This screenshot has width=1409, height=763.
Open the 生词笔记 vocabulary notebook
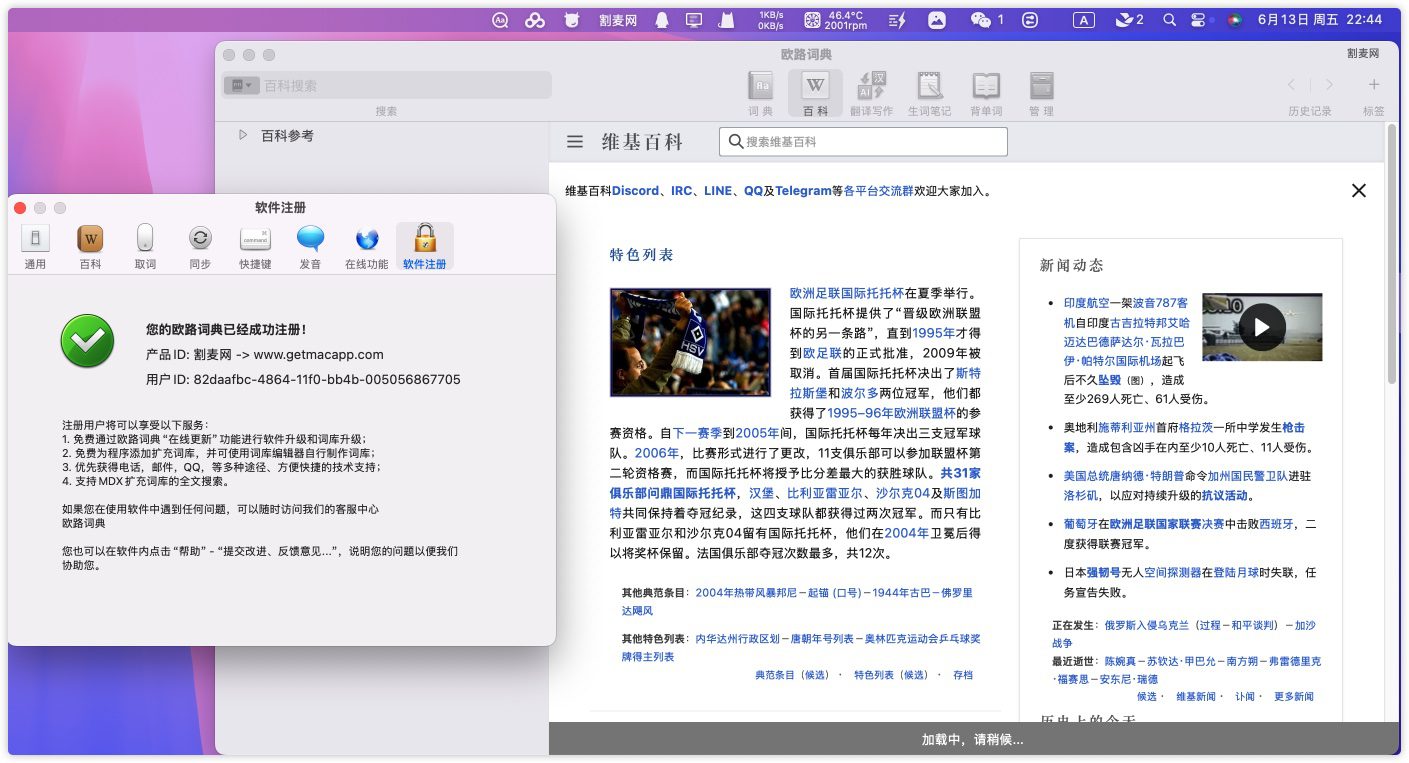(x=929, y=93)
